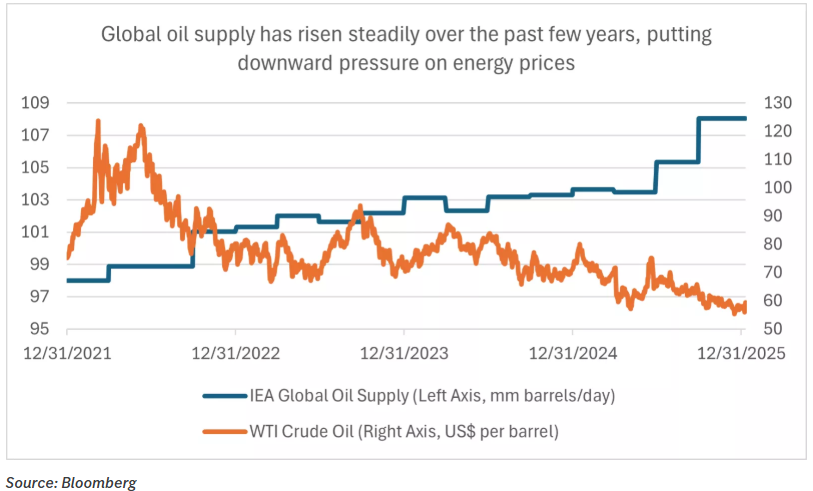
Task: Click the 95 value on the left axis
Action: [x=41, y=329]
